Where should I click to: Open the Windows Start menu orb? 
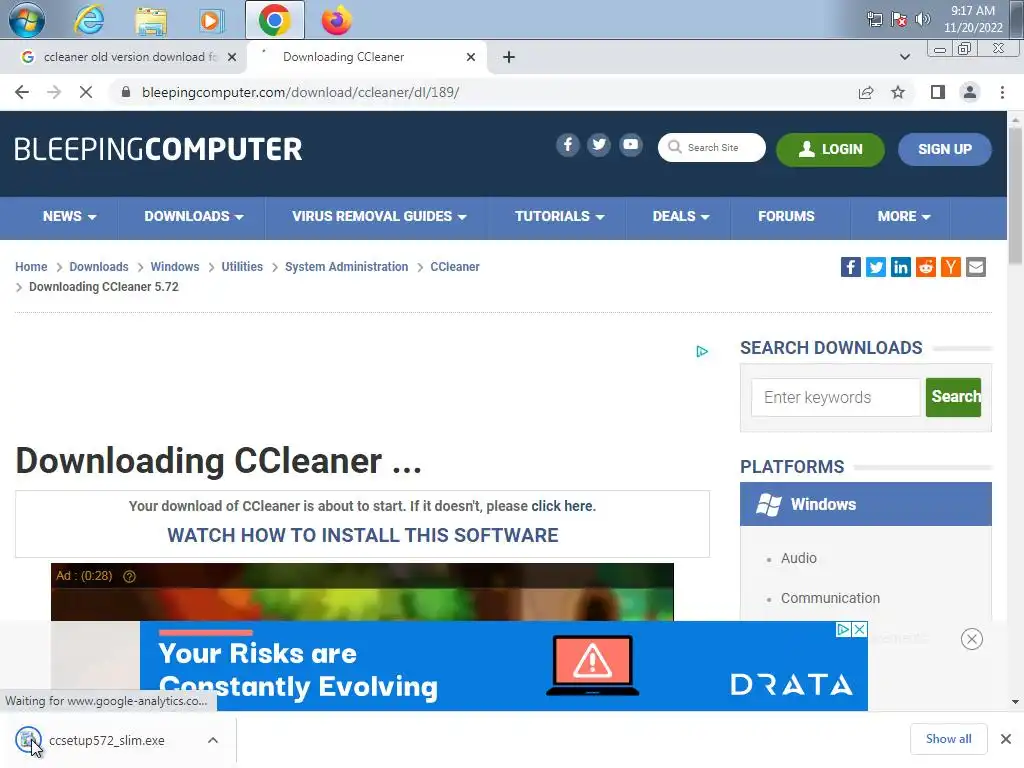click(27, 20)
